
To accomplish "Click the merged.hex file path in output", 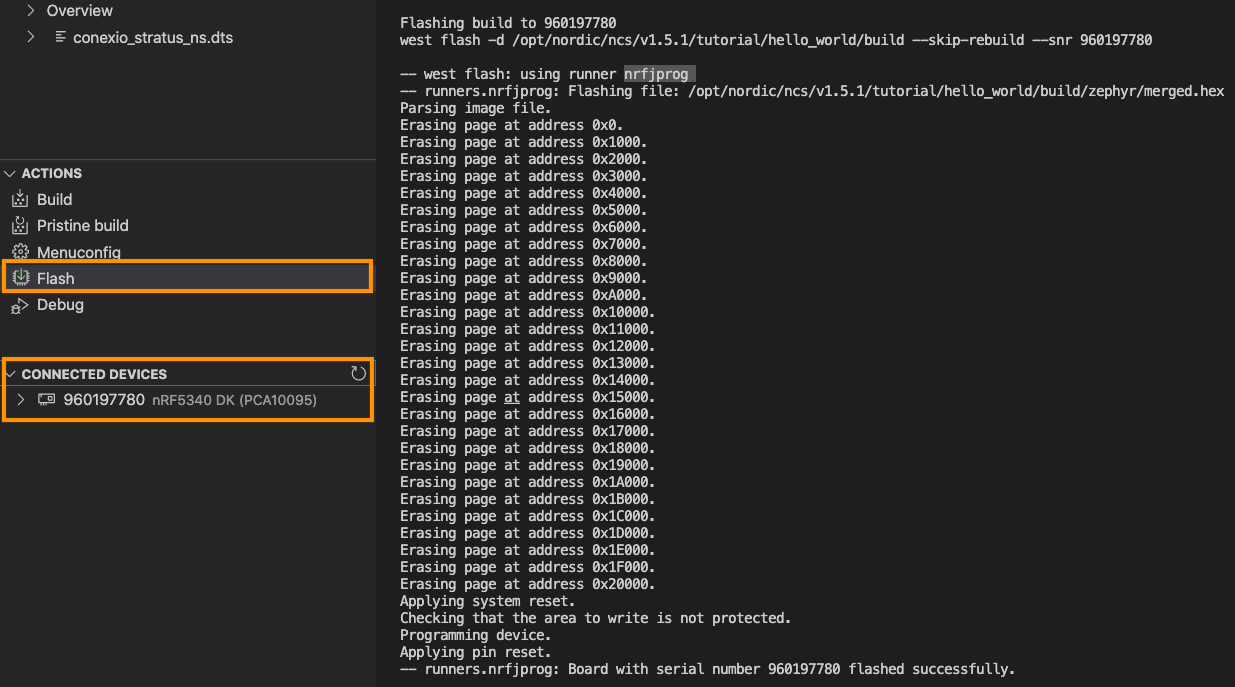I will [955, 91].
